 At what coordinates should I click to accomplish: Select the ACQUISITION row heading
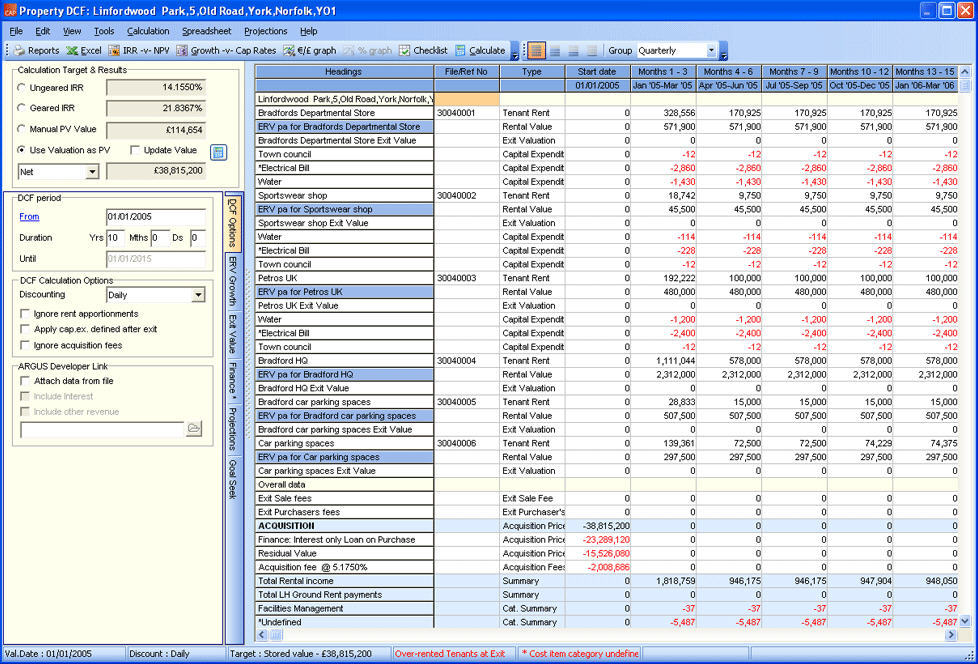tap(344, 526)
